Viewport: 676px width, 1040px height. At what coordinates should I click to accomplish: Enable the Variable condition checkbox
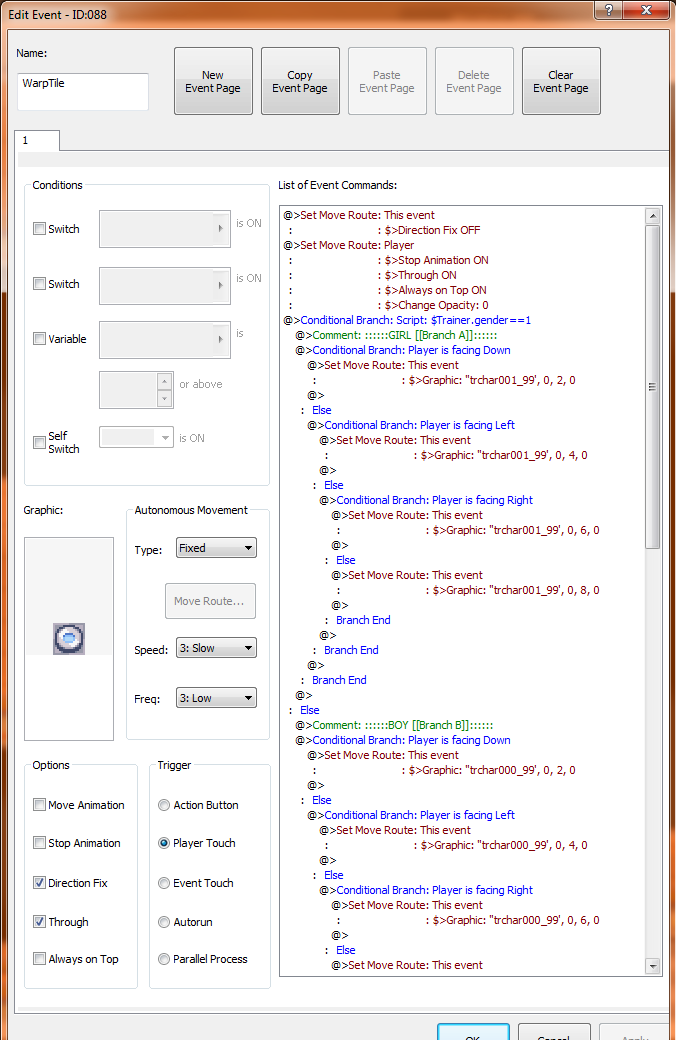click(x=40, y=339)
